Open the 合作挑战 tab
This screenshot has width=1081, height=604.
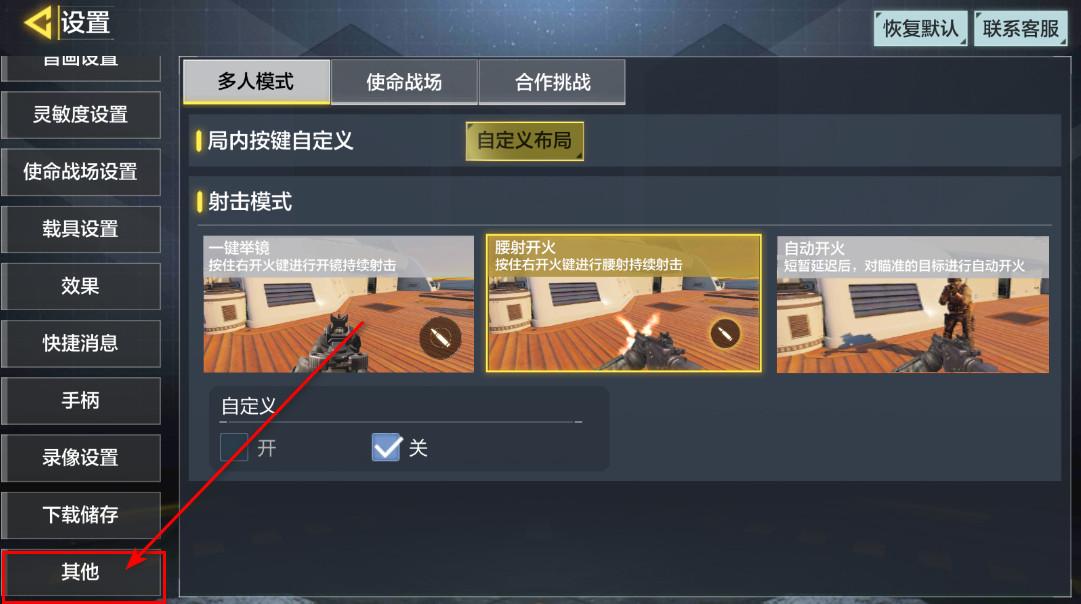coord(552,82)
